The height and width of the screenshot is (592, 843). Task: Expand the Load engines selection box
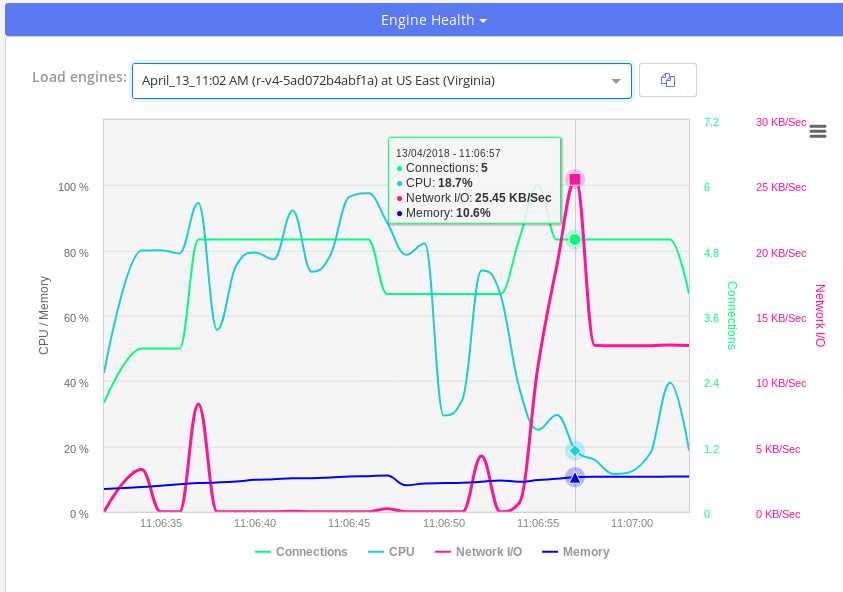click(370, 81)
